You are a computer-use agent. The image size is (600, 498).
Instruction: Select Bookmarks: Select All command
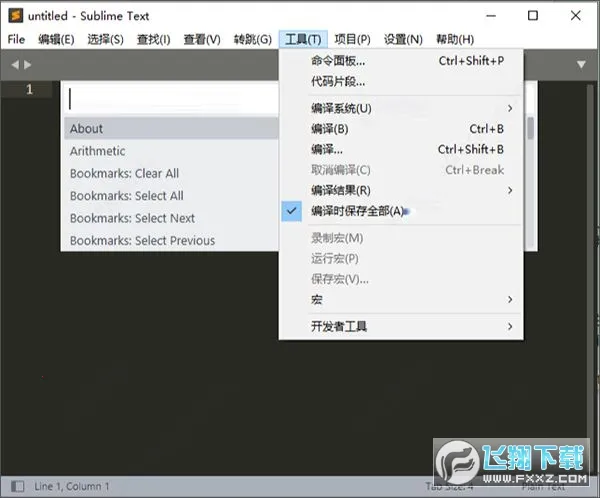(171, 196)
